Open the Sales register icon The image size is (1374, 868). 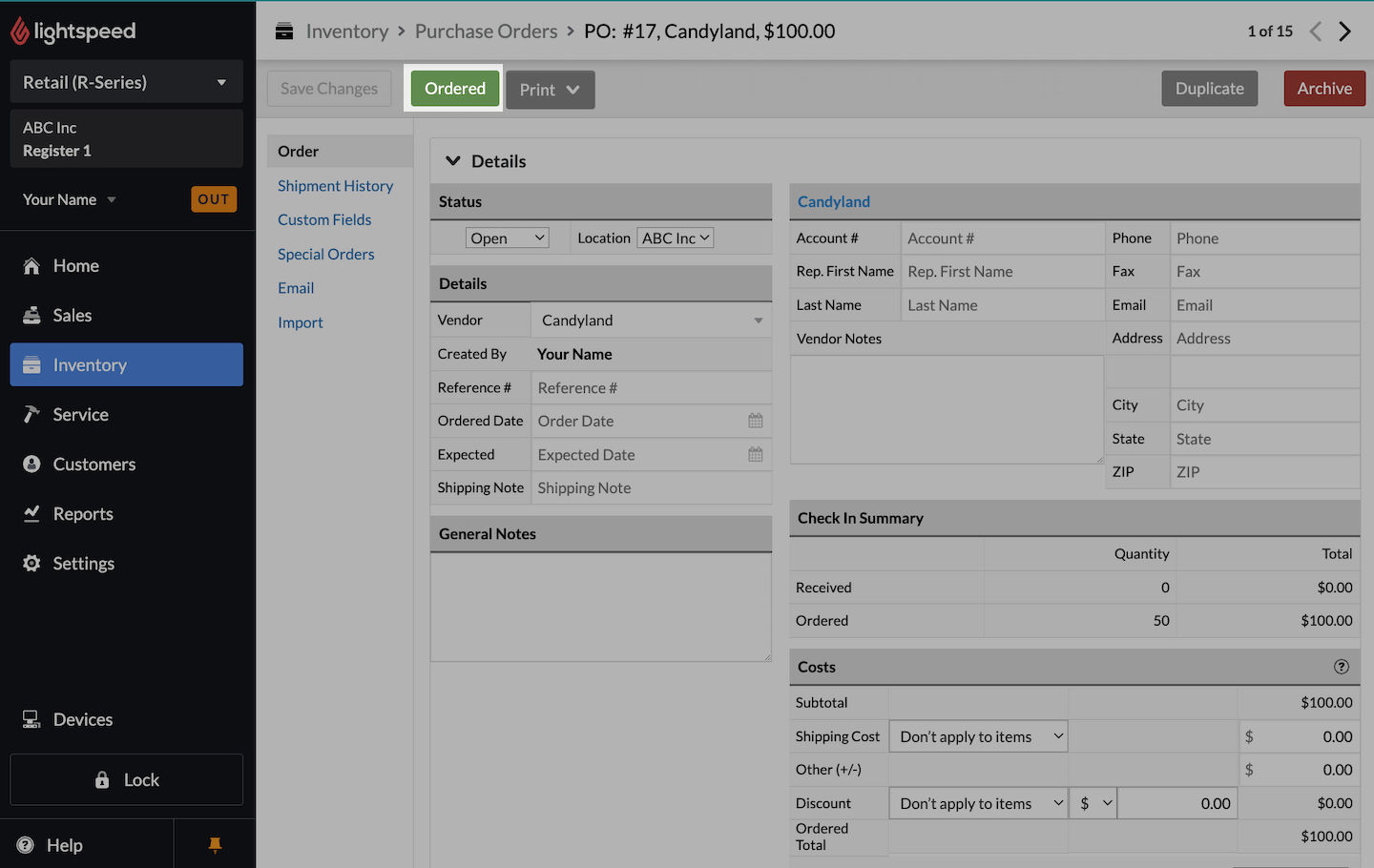[x=31, y=316]
